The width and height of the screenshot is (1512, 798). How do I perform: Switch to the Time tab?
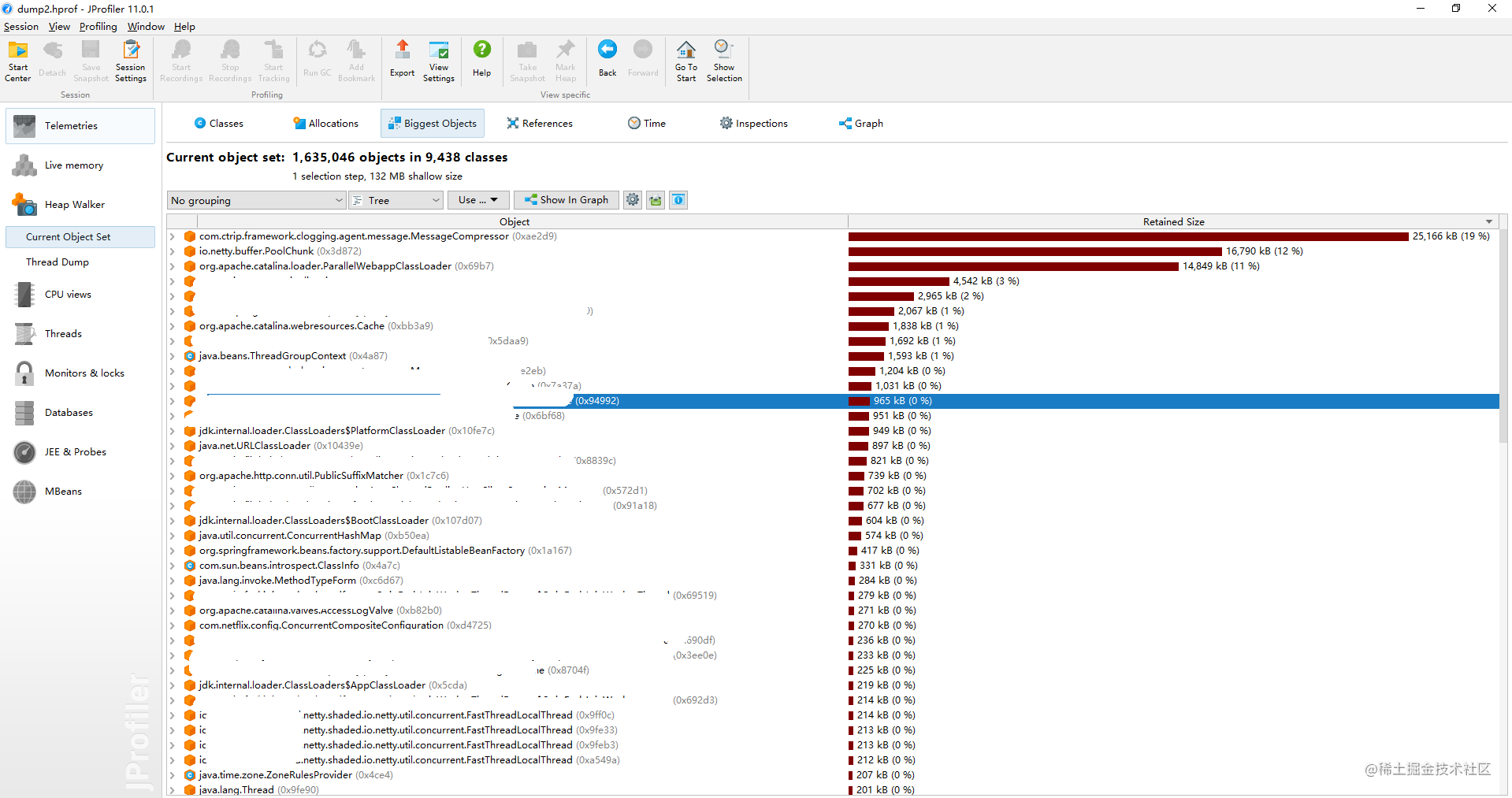[x=647, y=123]
